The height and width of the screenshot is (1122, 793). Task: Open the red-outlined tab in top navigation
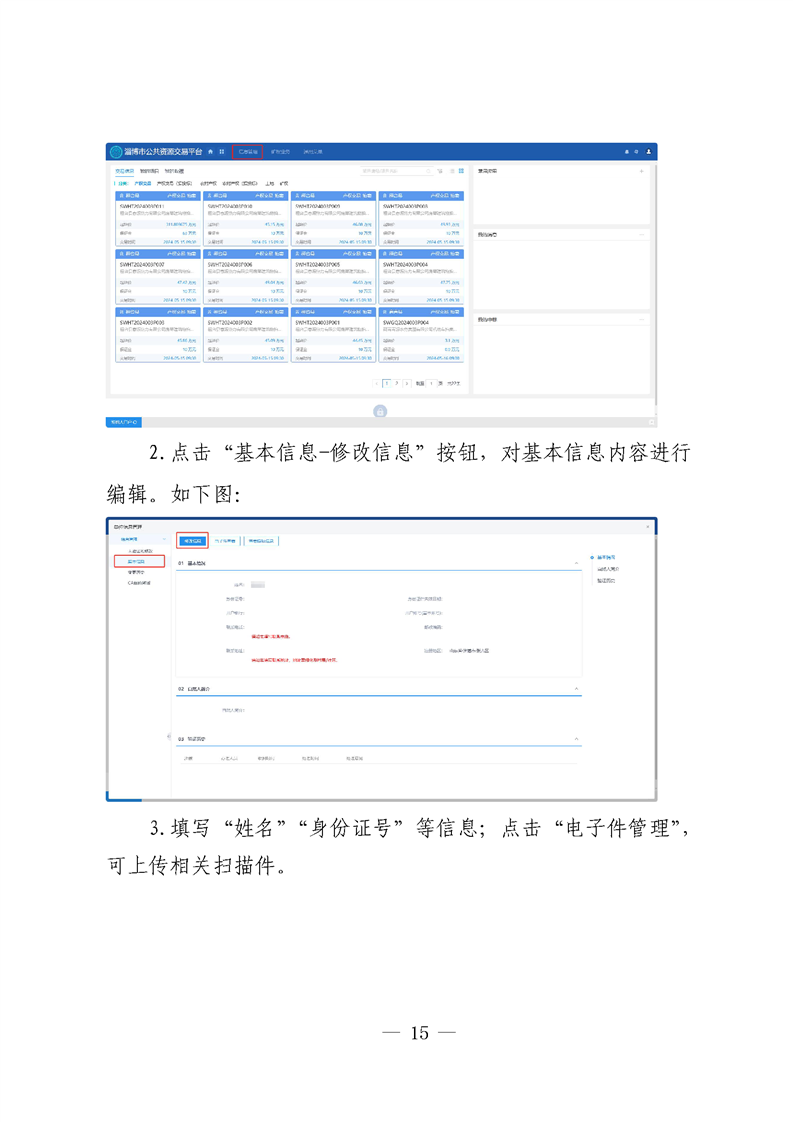pyautogui.click(x=247, y=152)
